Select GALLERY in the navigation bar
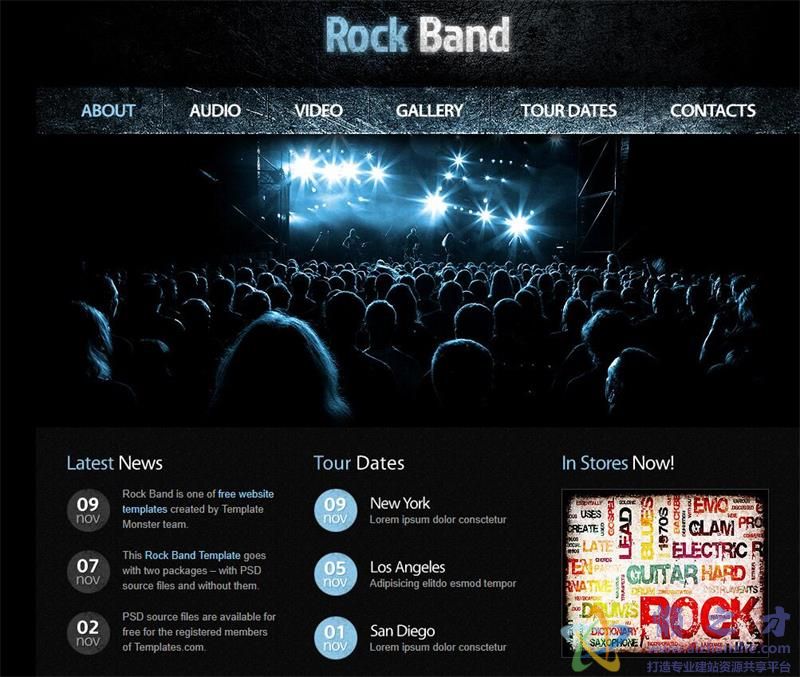The width and height of the screenshot is (800, 677). tap(429, 110)
